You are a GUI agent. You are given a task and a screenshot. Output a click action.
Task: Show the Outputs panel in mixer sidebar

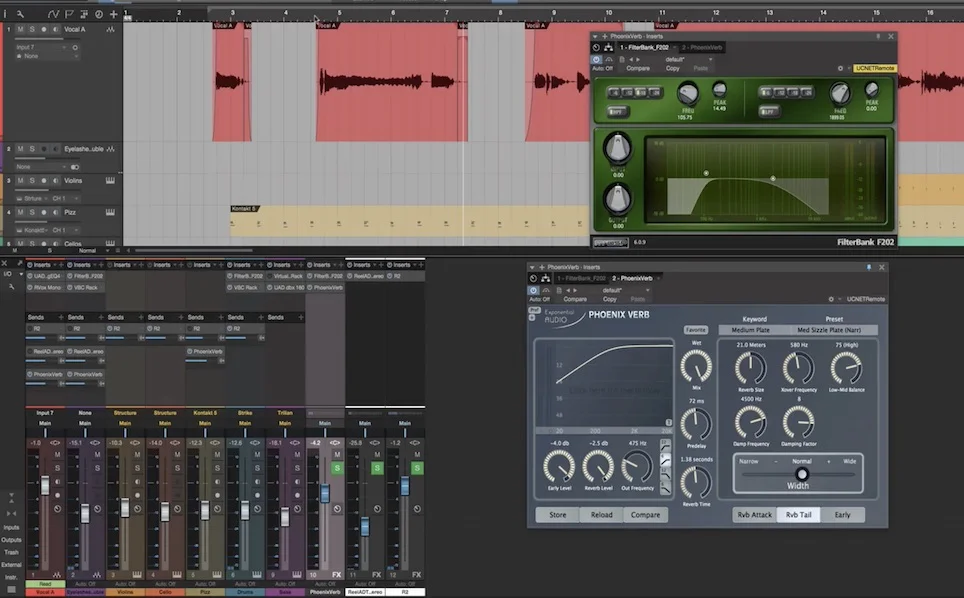[x=11, y=540]
